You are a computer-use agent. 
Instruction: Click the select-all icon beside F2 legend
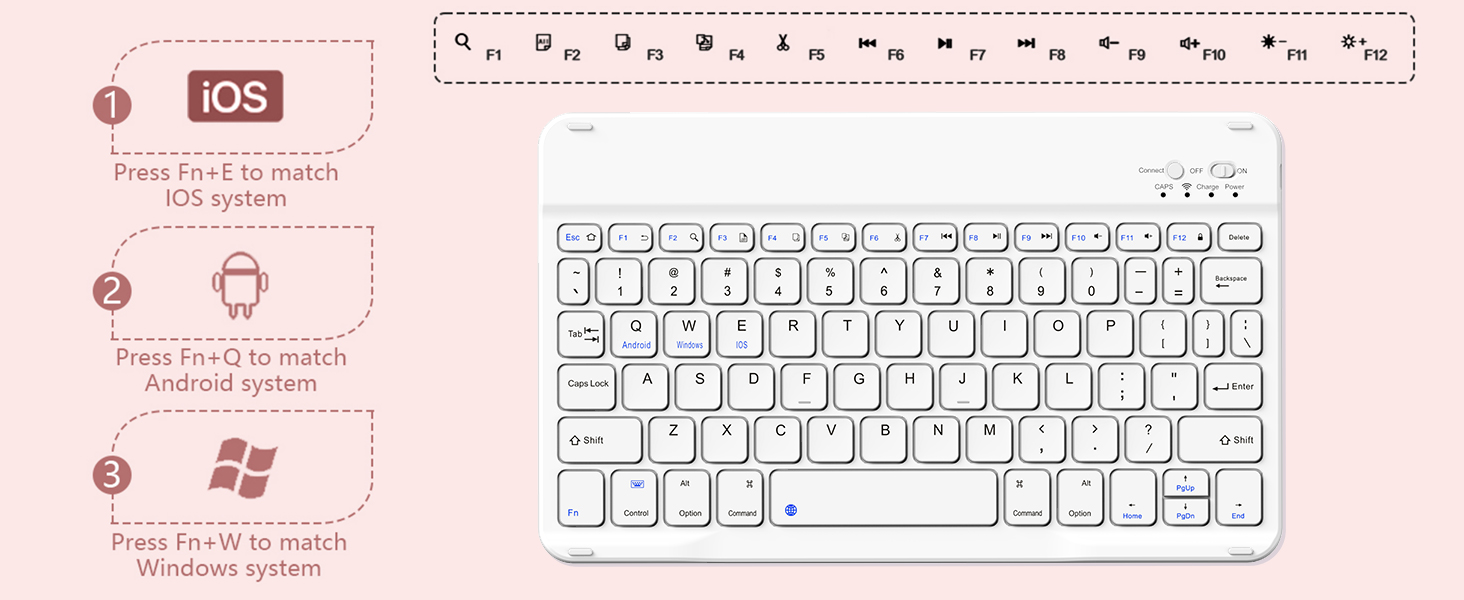[543, 42]
